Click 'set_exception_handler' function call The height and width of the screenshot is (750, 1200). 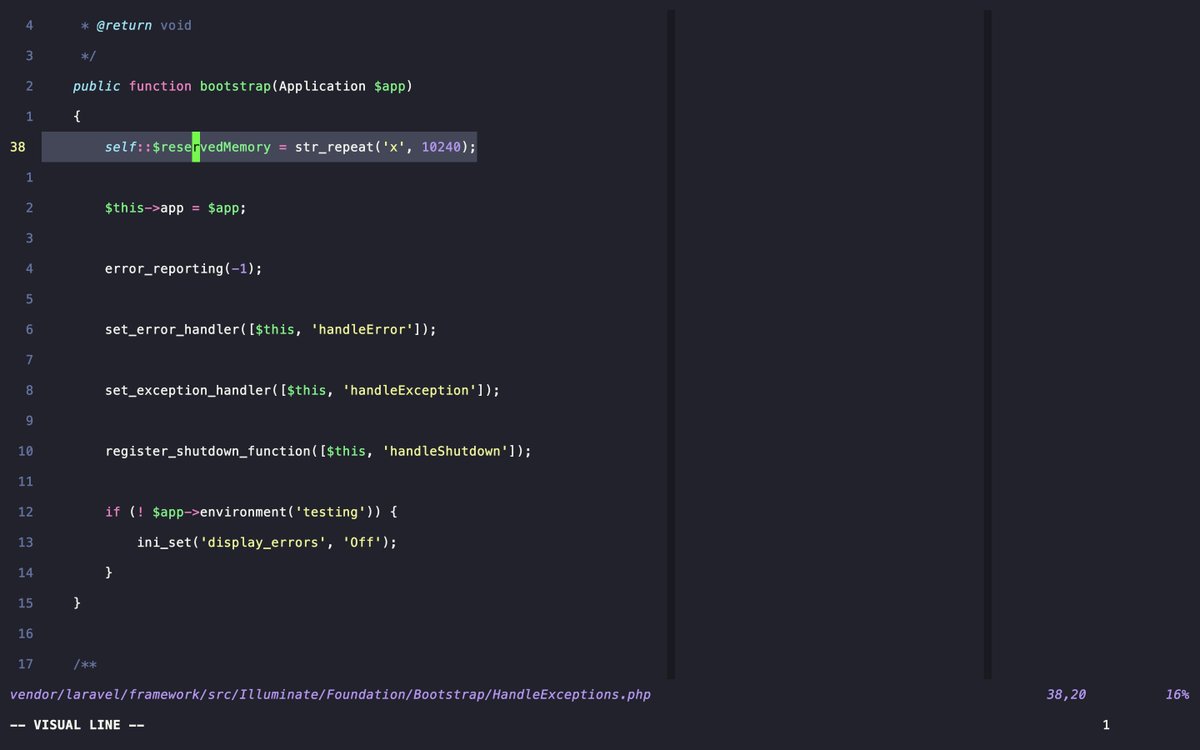pyautogui.click(x=188, y=390)
